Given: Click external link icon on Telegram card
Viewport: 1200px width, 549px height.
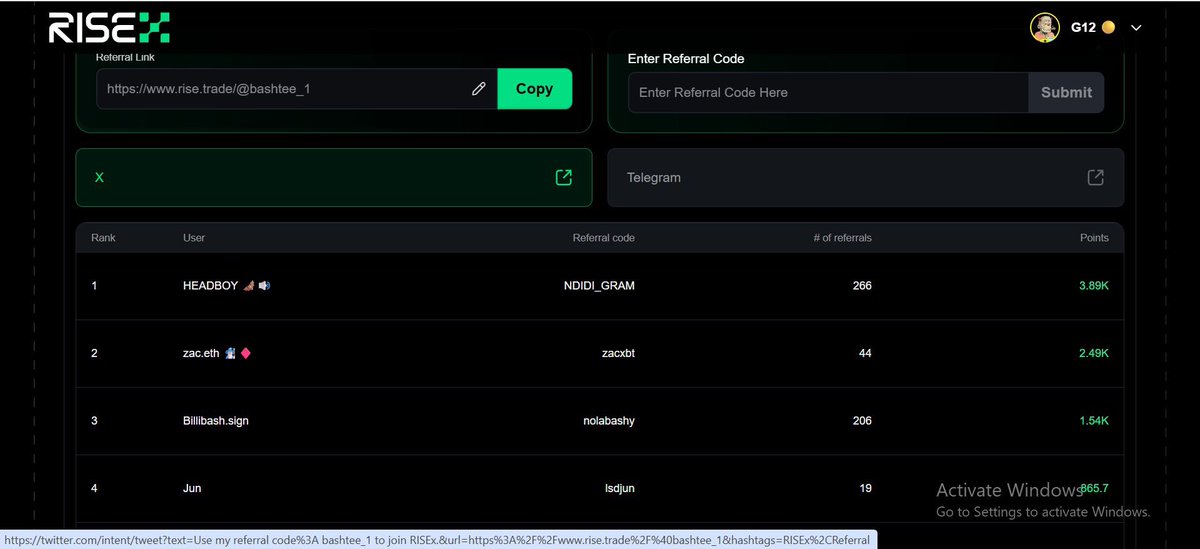Looking at the screenshot, I should pyautogui.click(x=1096, y=177).
